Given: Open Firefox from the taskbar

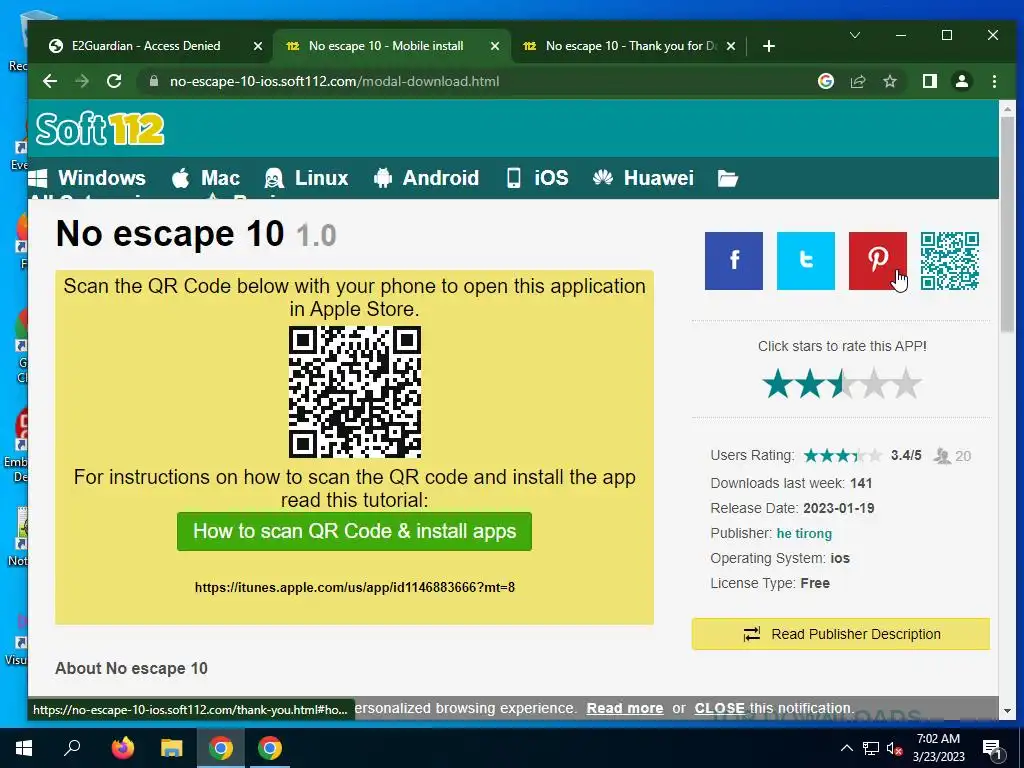Looking at the screenshot, I should point(123,748).
